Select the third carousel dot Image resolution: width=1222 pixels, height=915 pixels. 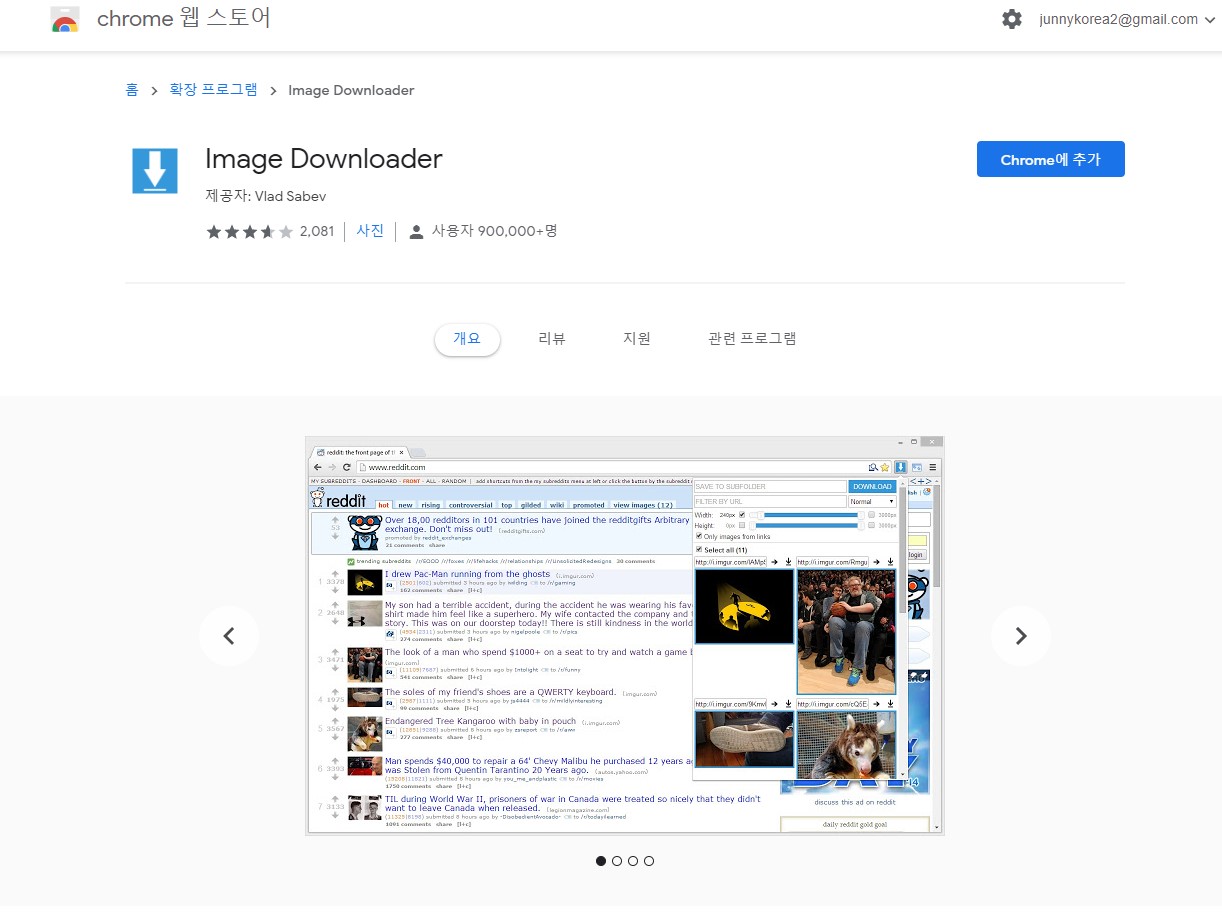(x=633, y=861)
